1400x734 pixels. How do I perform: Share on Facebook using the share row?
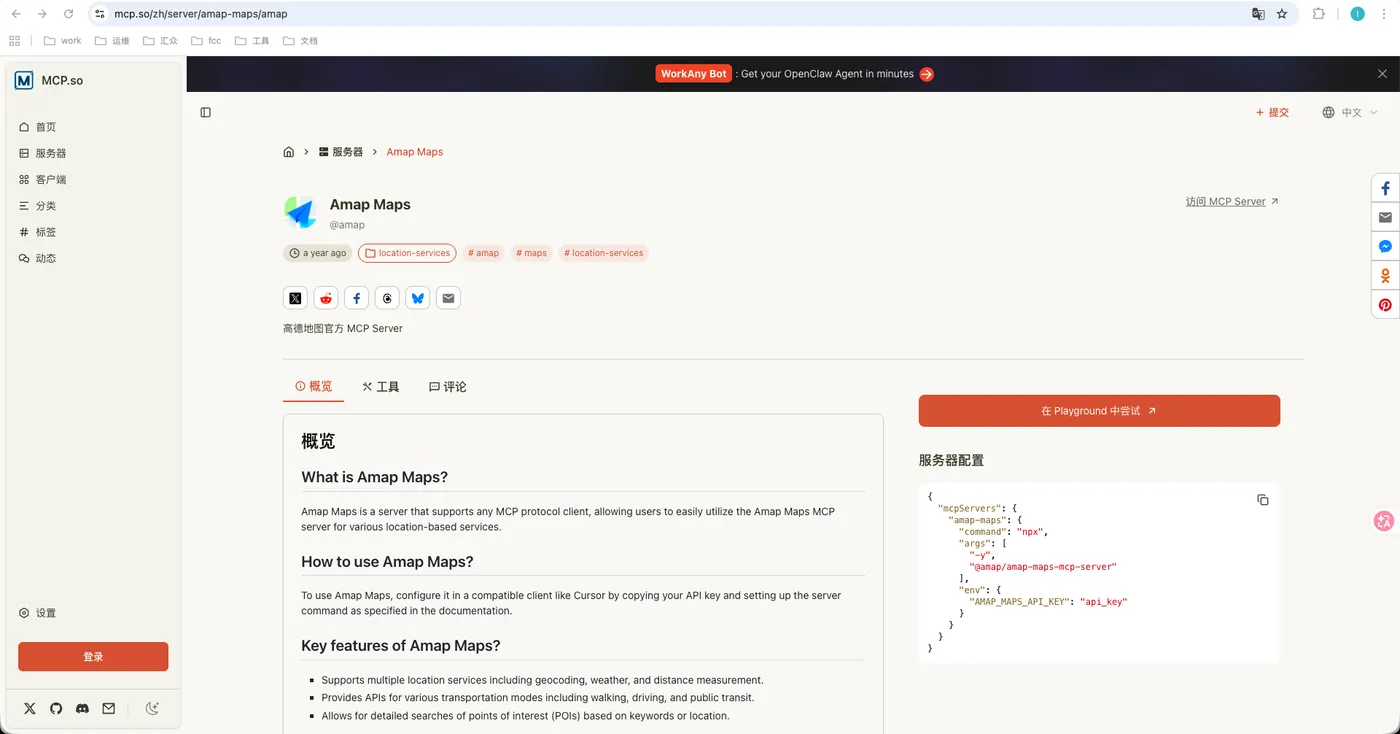point(357,298)
